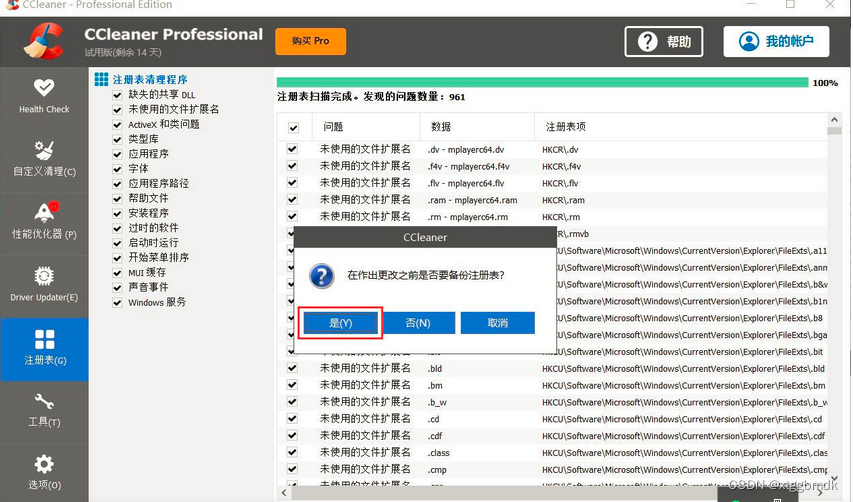Open 帮助 help button

click(x=664, y=41)
